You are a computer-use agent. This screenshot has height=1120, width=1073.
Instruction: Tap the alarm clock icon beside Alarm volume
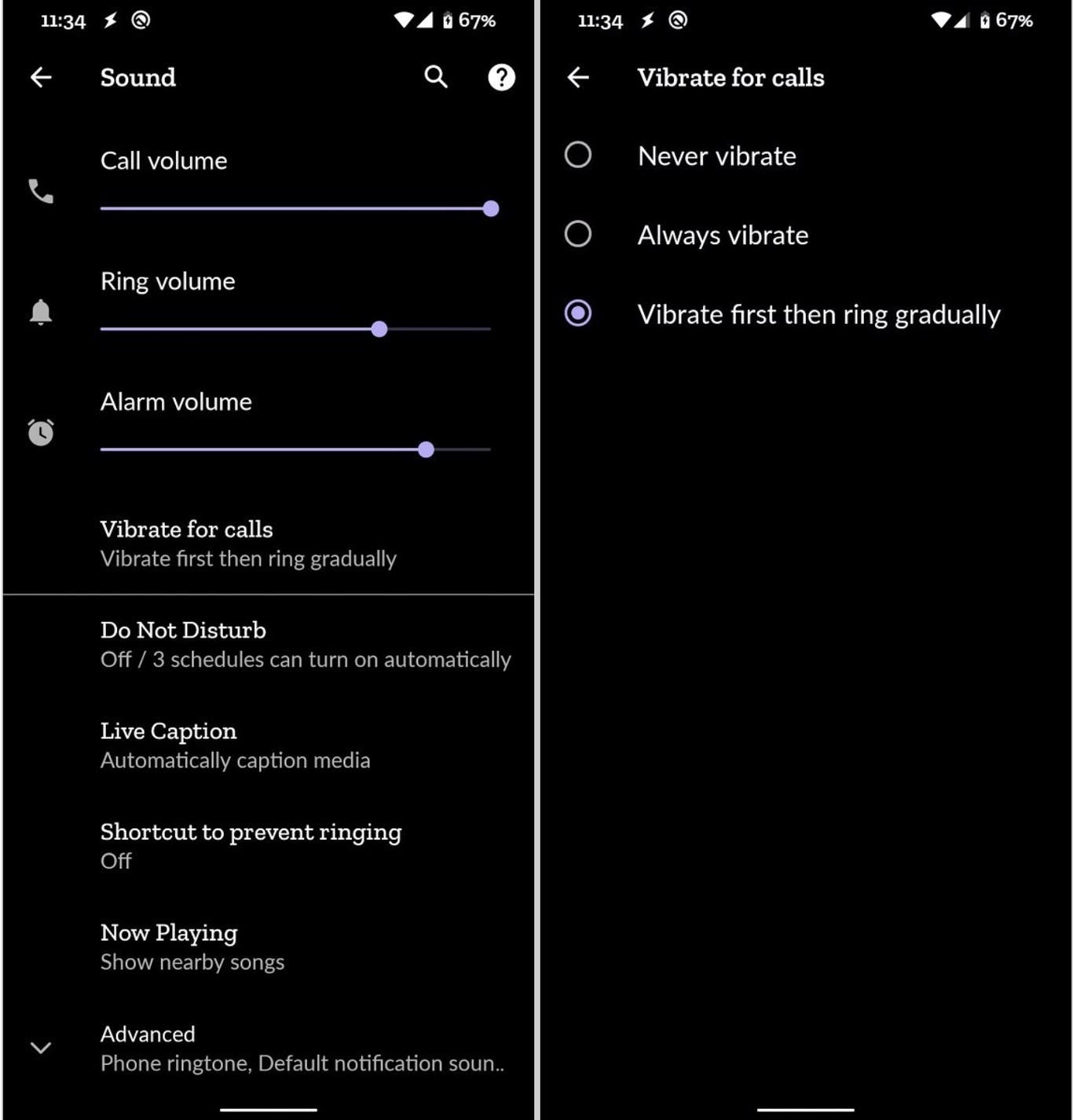pyautogui.click(x=41, y=432)
